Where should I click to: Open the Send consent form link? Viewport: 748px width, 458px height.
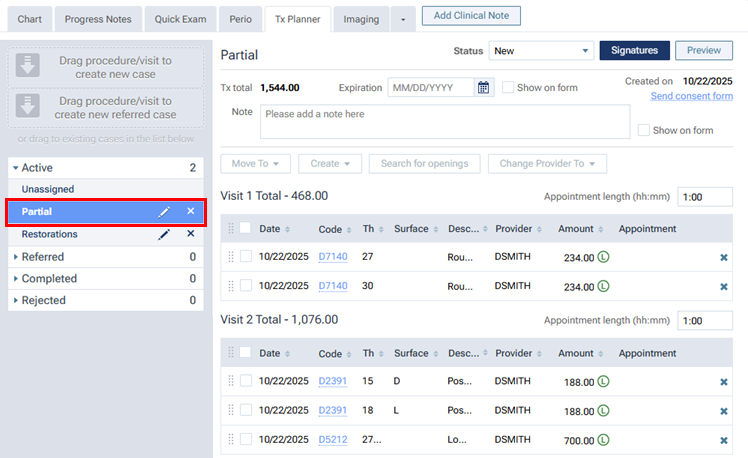691,96
